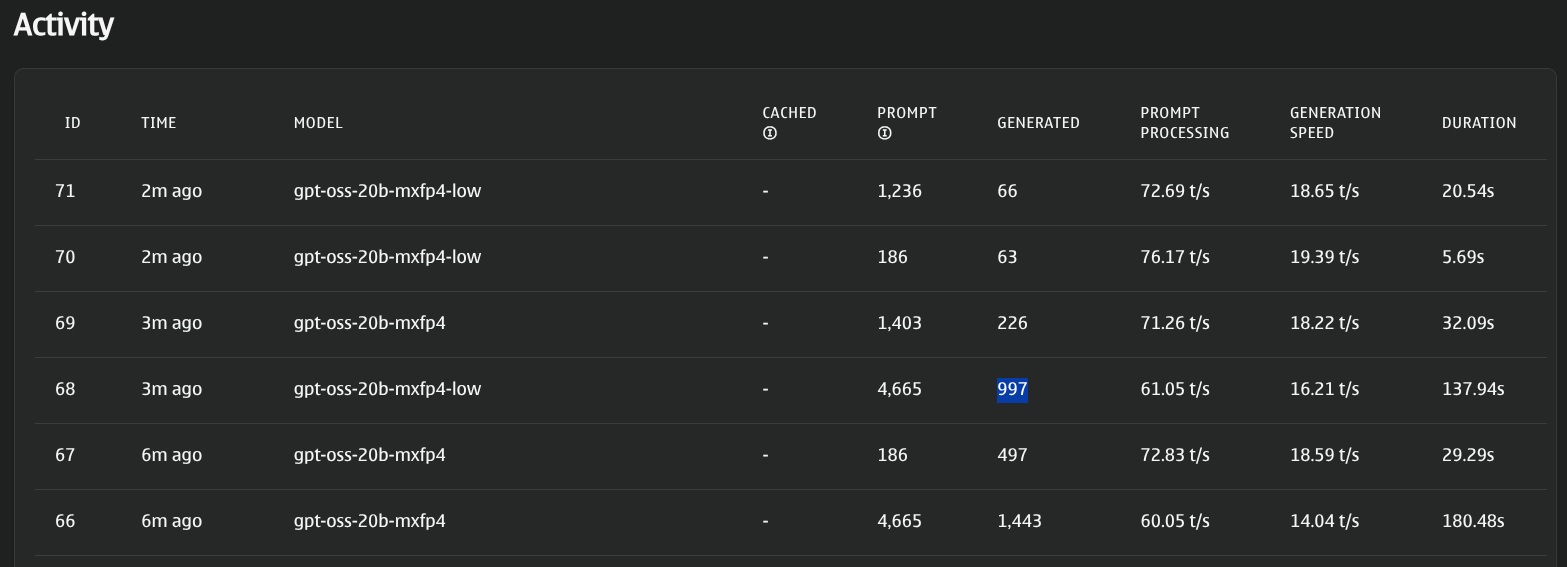Click the info icon under PROMPT header
Image resolution: width=1567 pixels, height=567 pixels.
[x=884, y=134]
